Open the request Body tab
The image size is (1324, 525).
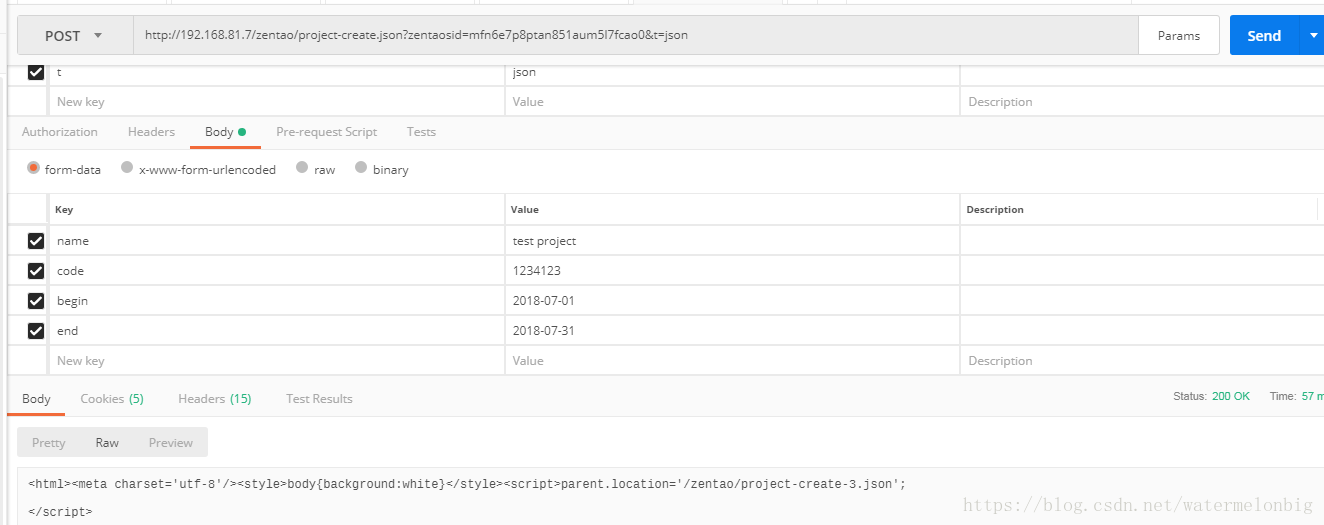[x=225, y=132]
